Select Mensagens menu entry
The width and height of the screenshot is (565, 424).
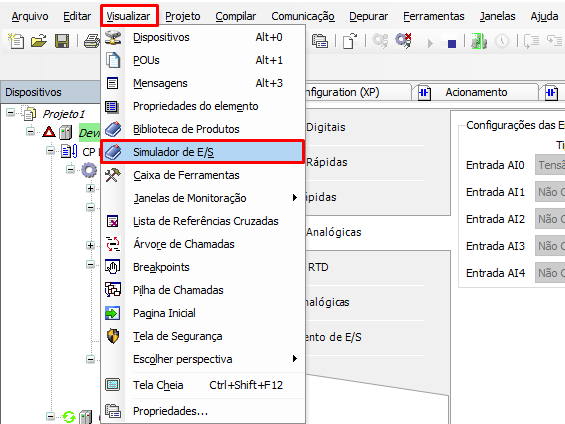[203, 83]
